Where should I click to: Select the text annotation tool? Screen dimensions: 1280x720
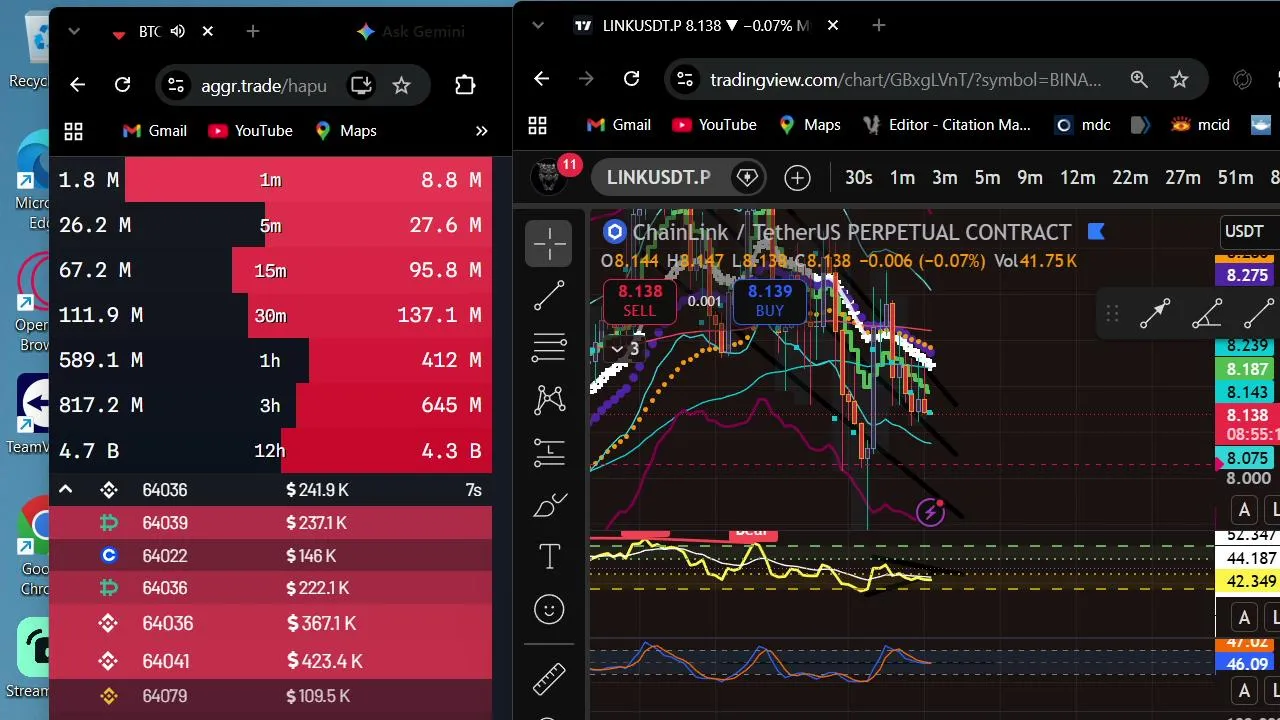pos(549,557)
